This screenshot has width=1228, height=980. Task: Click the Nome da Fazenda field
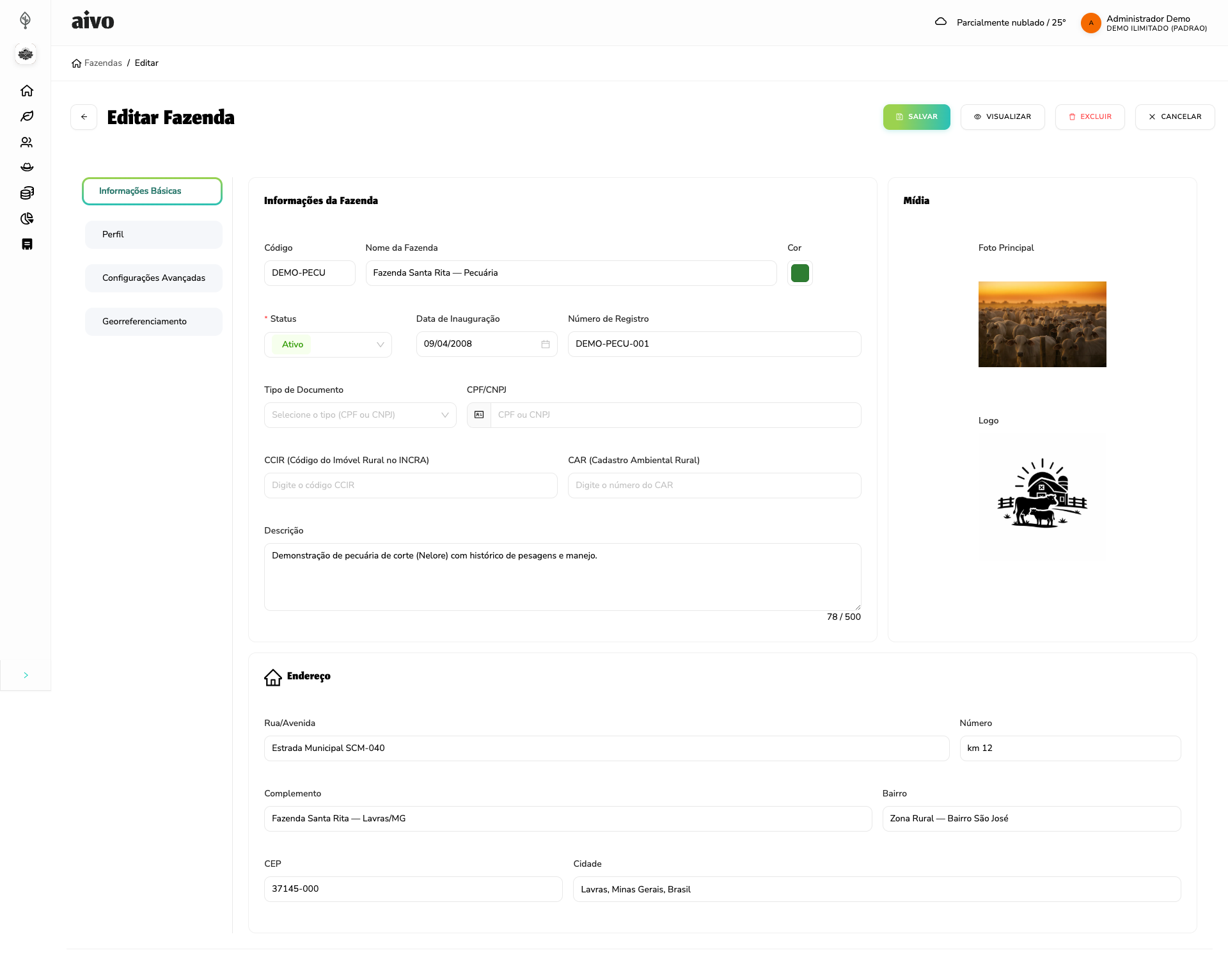tap(571, 273)
